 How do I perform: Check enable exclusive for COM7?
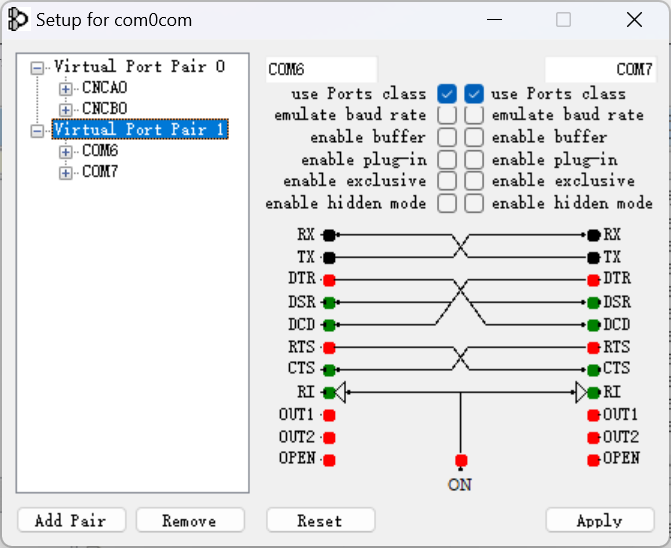pos(474,181)
